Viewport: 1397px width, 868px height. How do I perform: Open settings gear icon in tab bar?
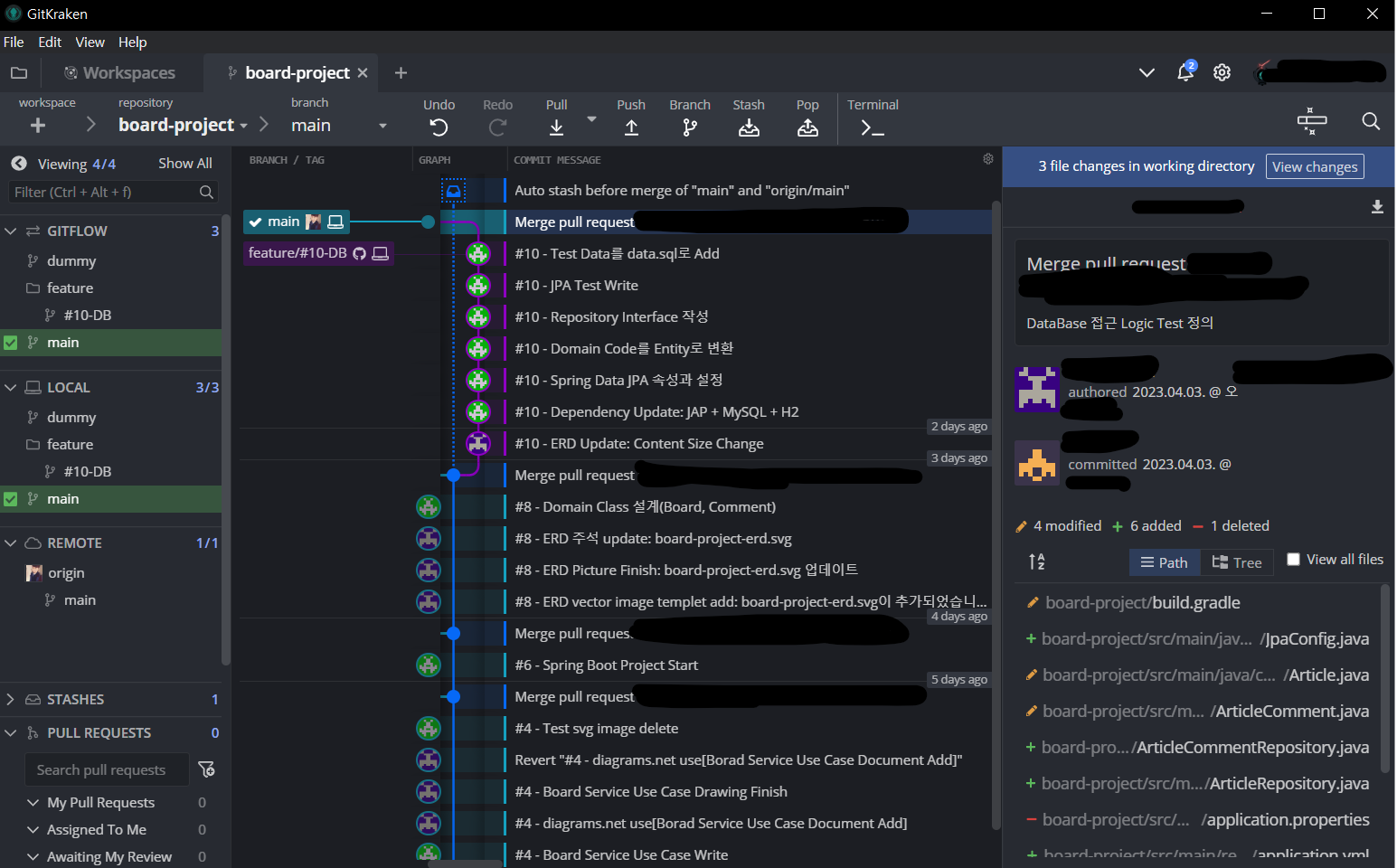pyautogui.click(x=1222, y=72)
